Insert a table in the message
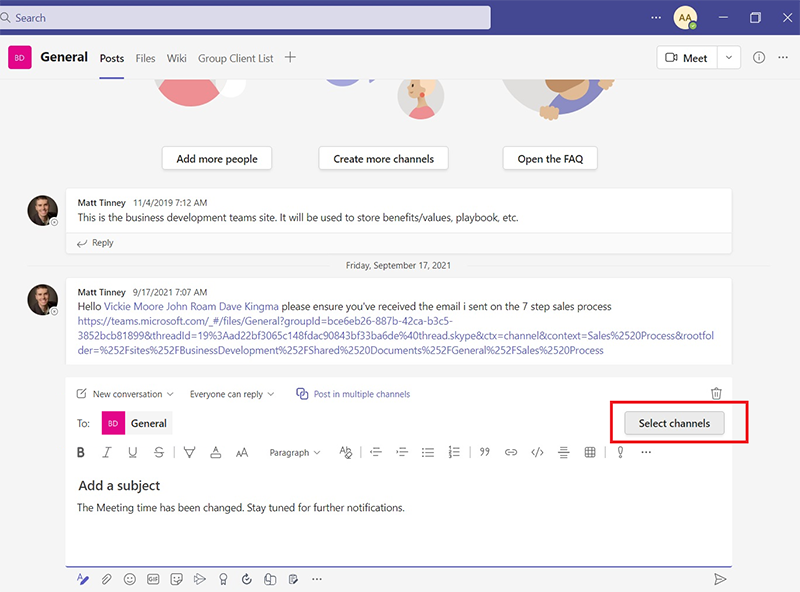This screenshot has width=800, height=592. tap(590, 453)
